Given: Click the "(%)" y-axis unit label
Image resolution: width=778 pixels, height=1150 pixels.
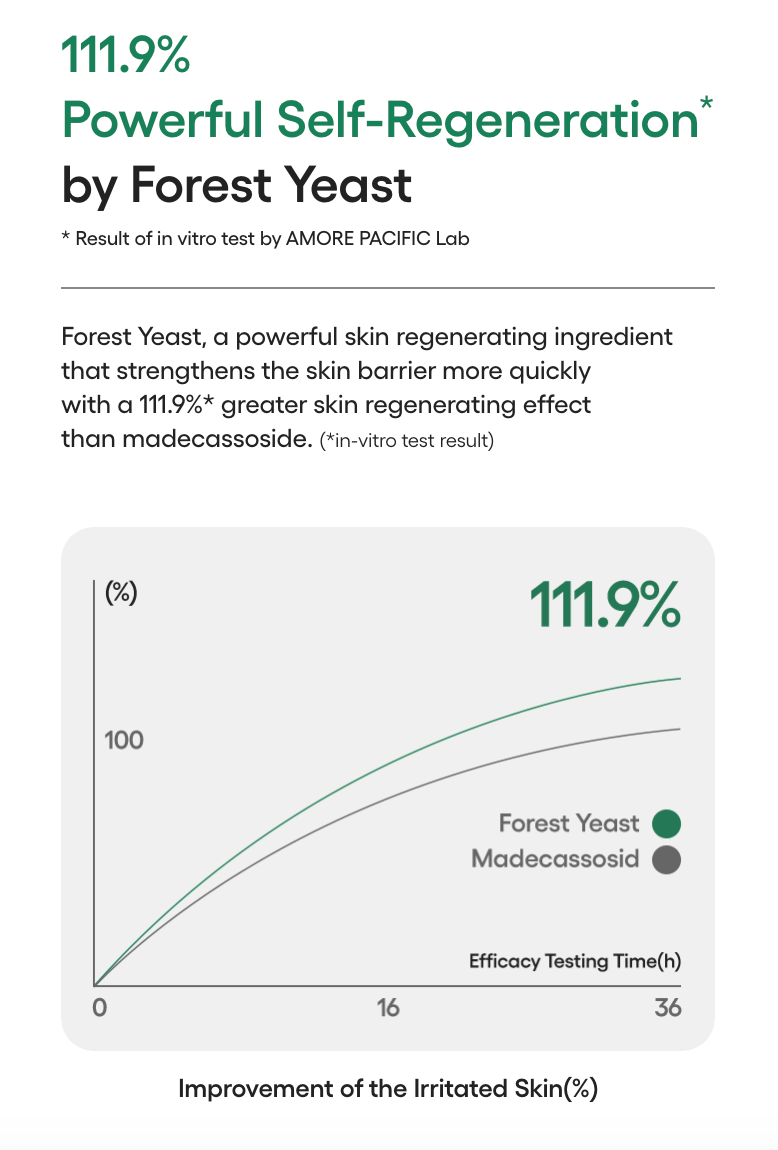Looking at the screenshot, I should 121,592.
